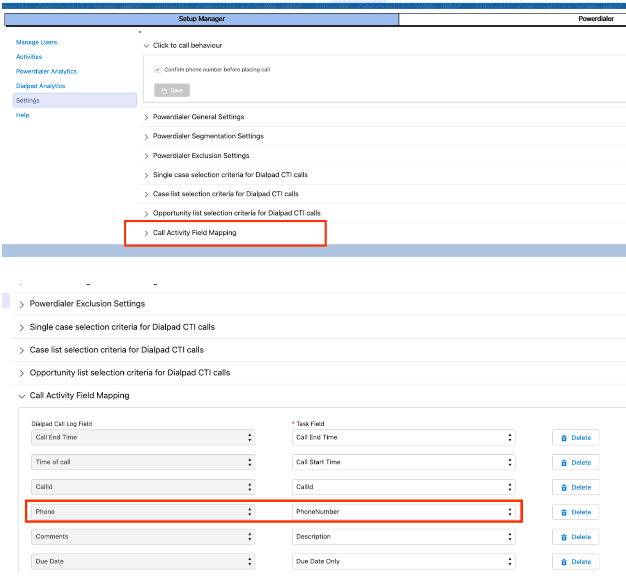Open CallId Task Field dropdown

pos(404,487)
